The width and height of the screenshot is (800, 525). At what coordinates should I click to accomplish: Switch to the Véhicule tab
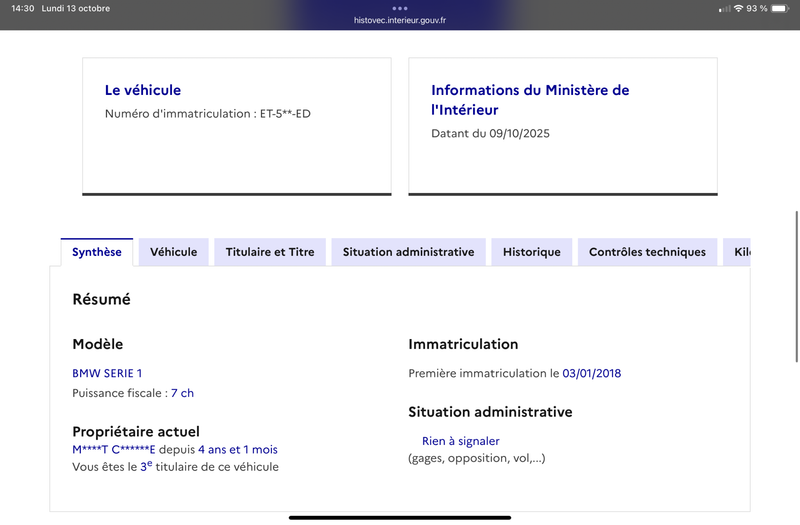[174, 252]
